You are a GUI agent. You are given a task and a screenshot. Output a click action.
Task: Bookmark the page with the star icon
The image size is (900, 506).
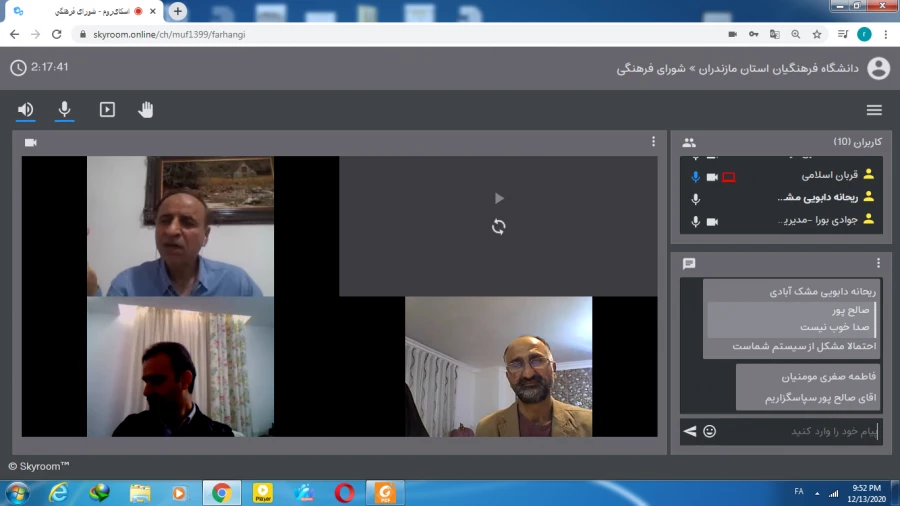[x=817, y=33]
